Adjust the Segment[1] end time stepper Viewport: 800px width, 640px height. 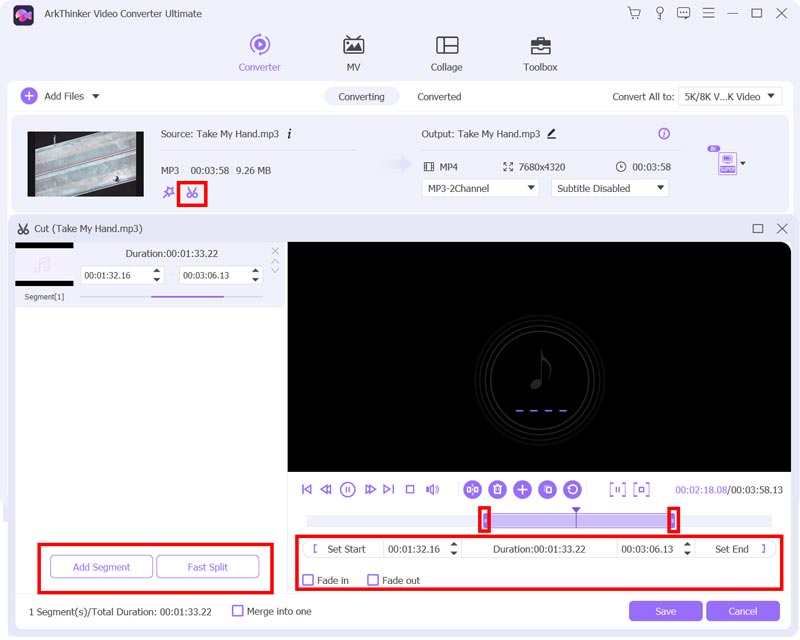coord(255,276)
